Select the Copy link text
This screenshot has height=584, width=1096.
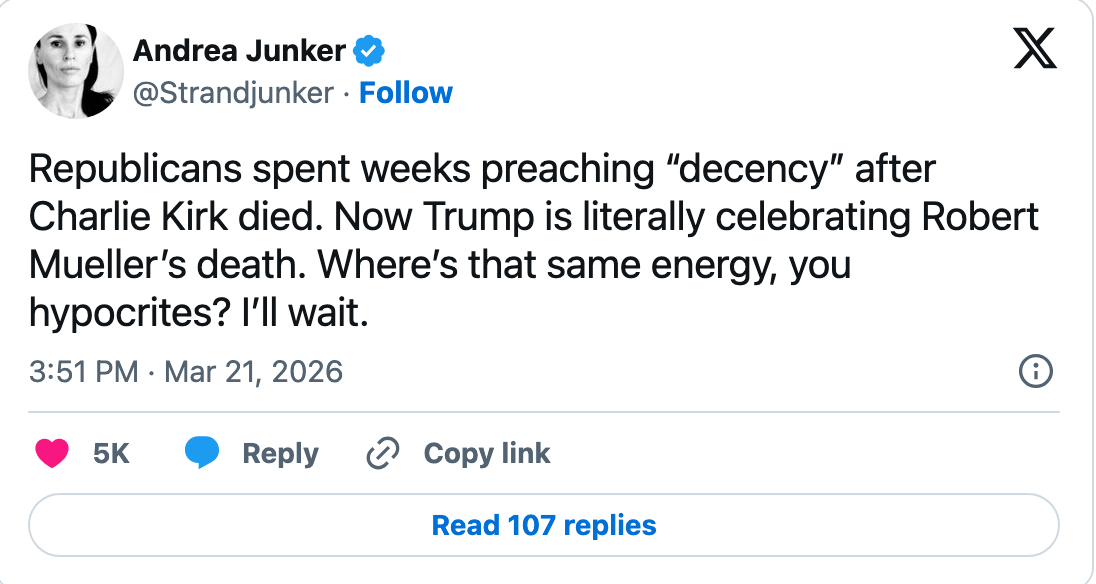pyautogui.click(x=487, y=454)
